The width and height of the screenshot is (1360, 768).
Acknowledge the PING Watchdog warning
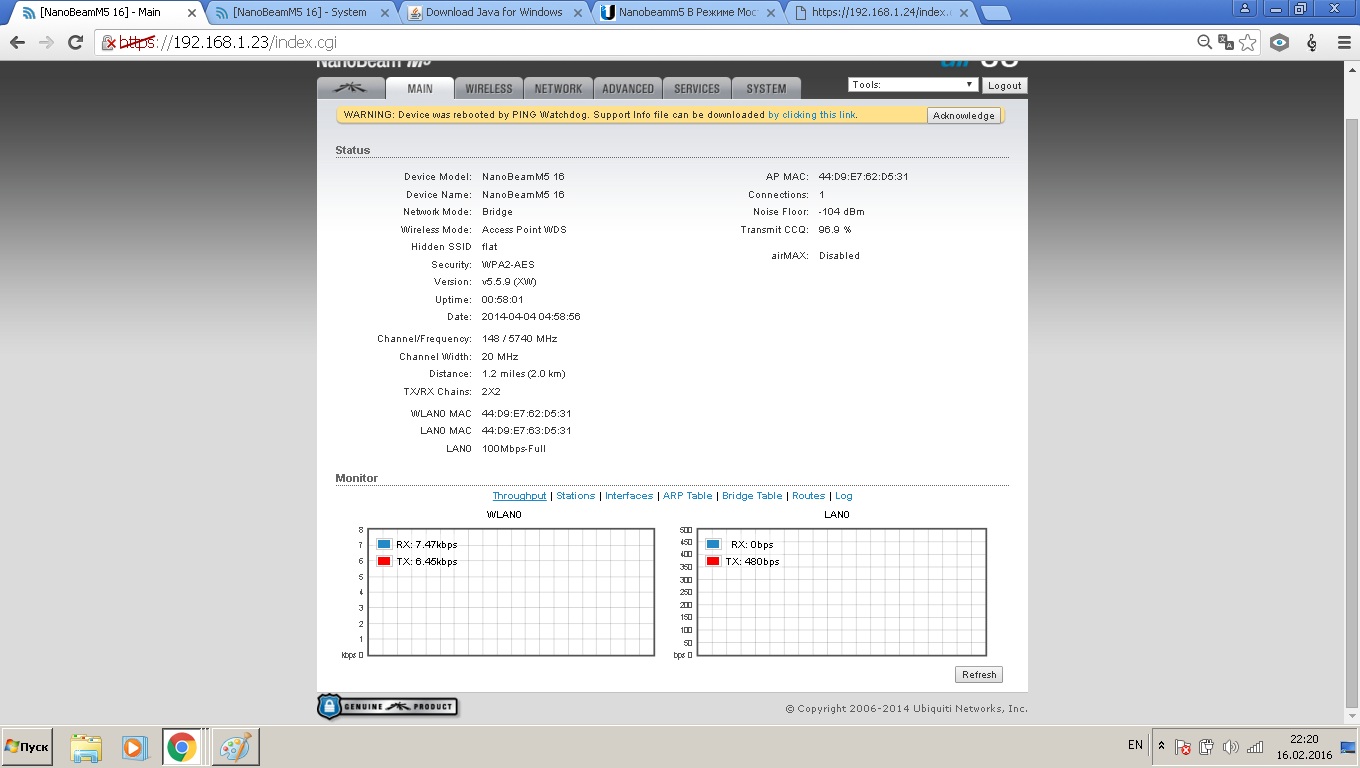pos(963,115)
